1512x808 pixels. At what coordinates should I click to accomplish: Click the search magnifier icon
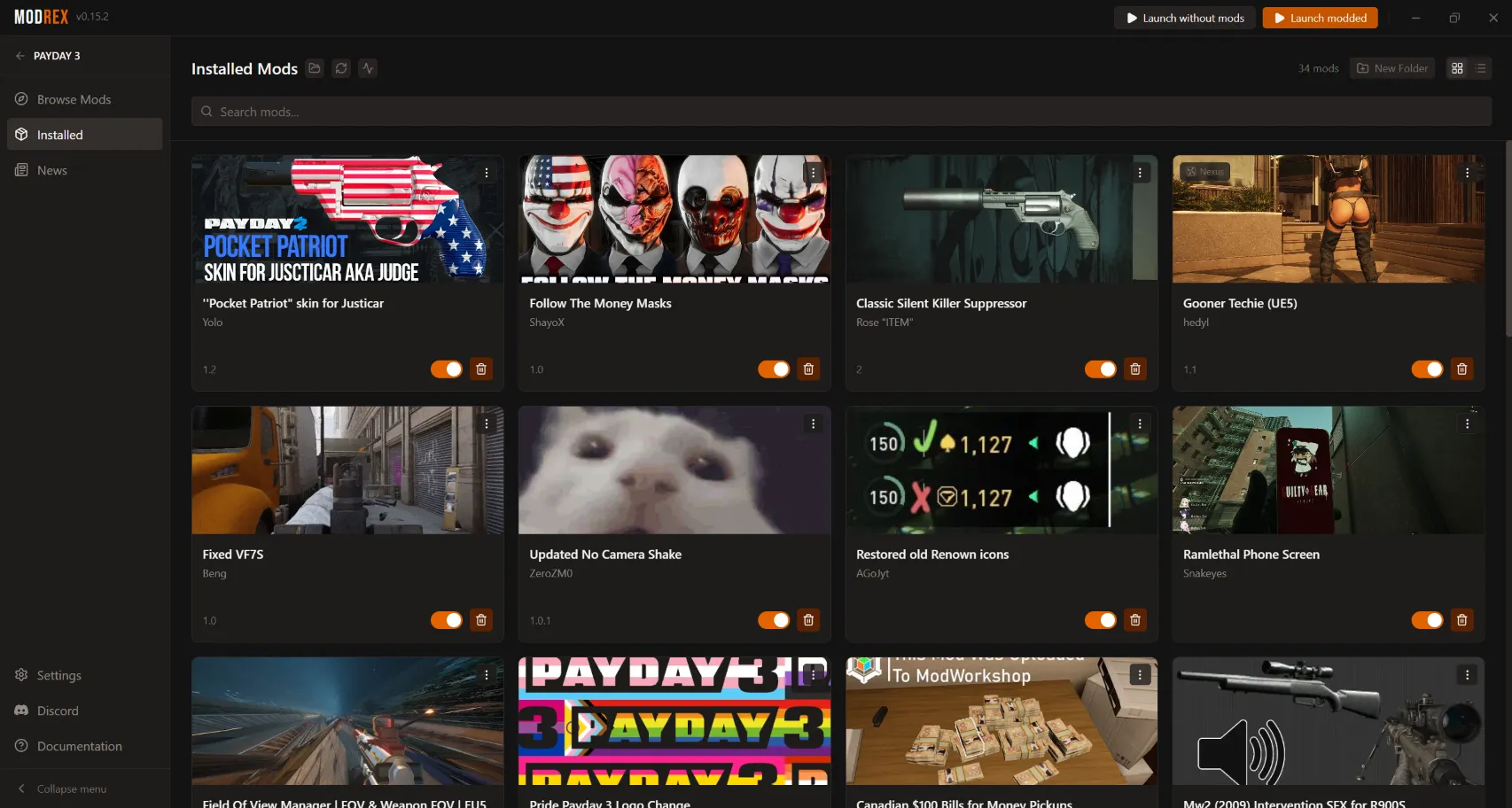(207, 112)
